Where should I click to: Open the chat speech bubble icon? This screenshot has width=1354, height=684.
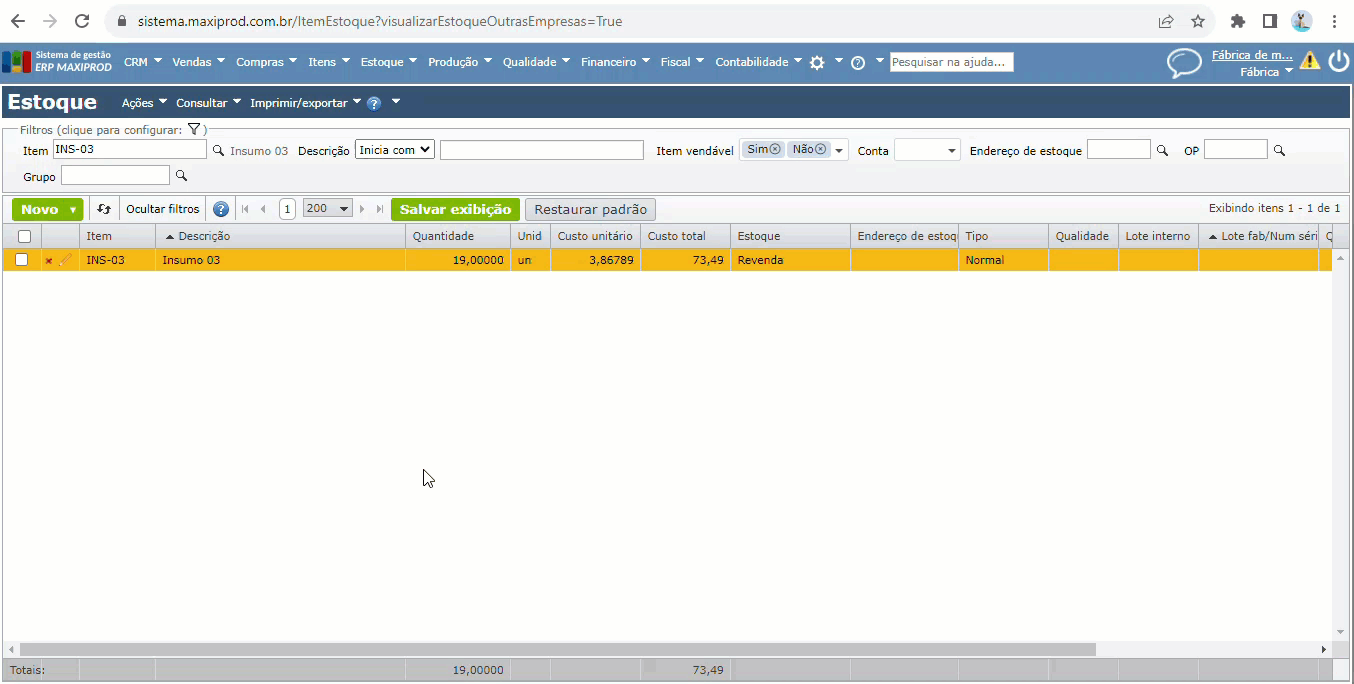pyautogui.click(x=1184, y=63)
